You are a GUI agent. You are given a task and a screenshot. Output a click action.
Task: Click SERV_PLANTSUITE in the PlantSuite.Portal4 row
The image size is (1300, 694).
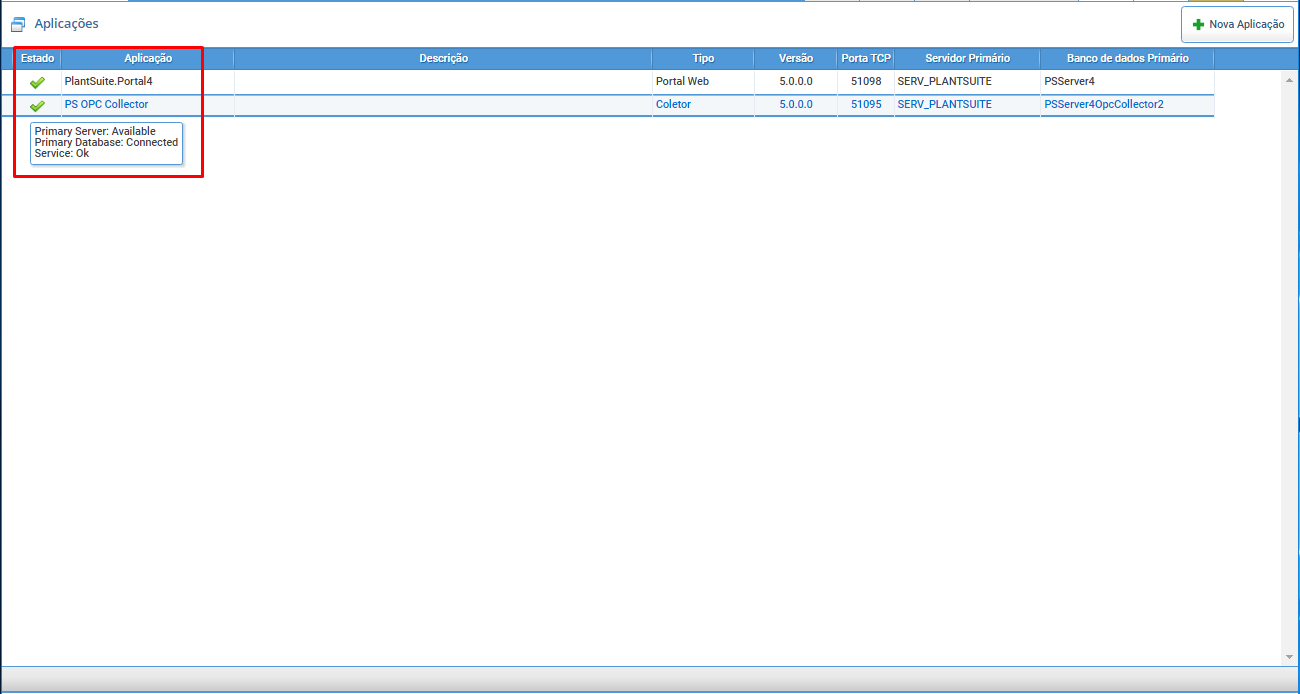pos(945,81)
